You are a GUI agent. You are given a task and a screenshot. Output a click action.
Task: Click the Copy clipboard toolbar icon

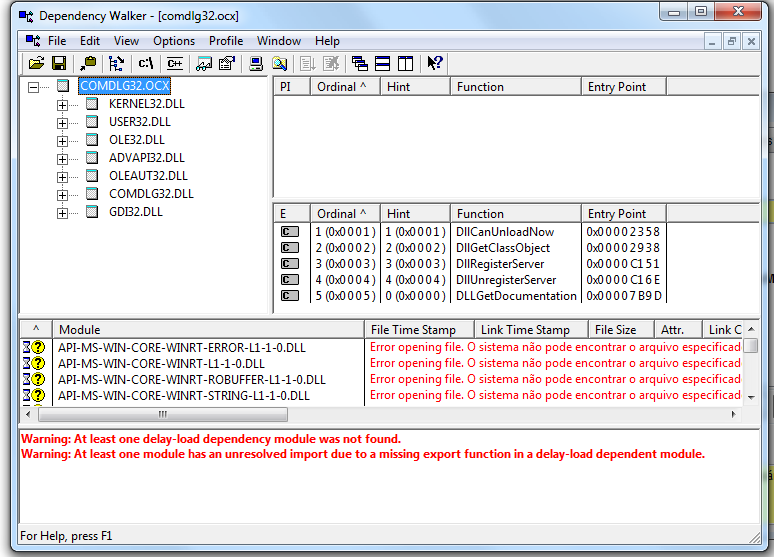(x=88, y=63)
